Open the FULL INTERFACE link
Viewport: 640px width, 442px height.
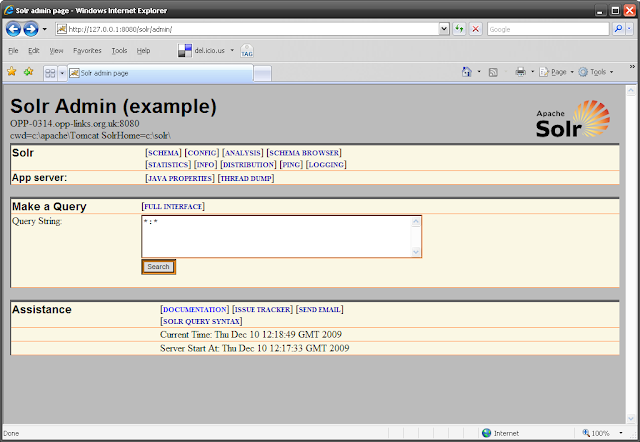[x=173, y=207]
